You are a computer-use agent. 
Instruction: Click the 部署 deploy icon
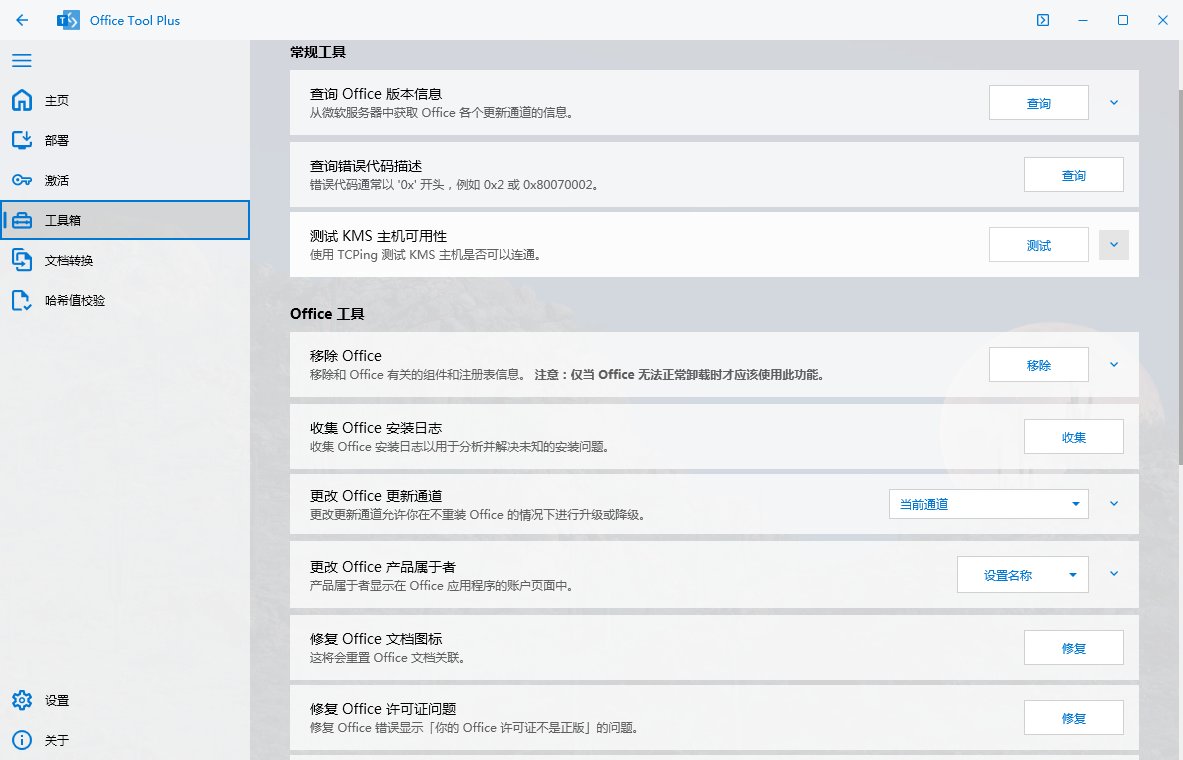[x=22, y=140]
